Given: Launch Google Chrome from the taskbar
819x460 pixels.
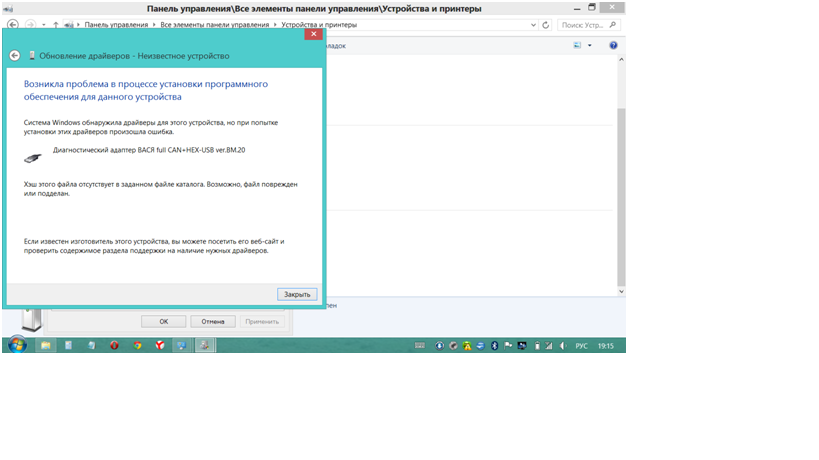Looking at the screenshot, I should pos(137,345).
